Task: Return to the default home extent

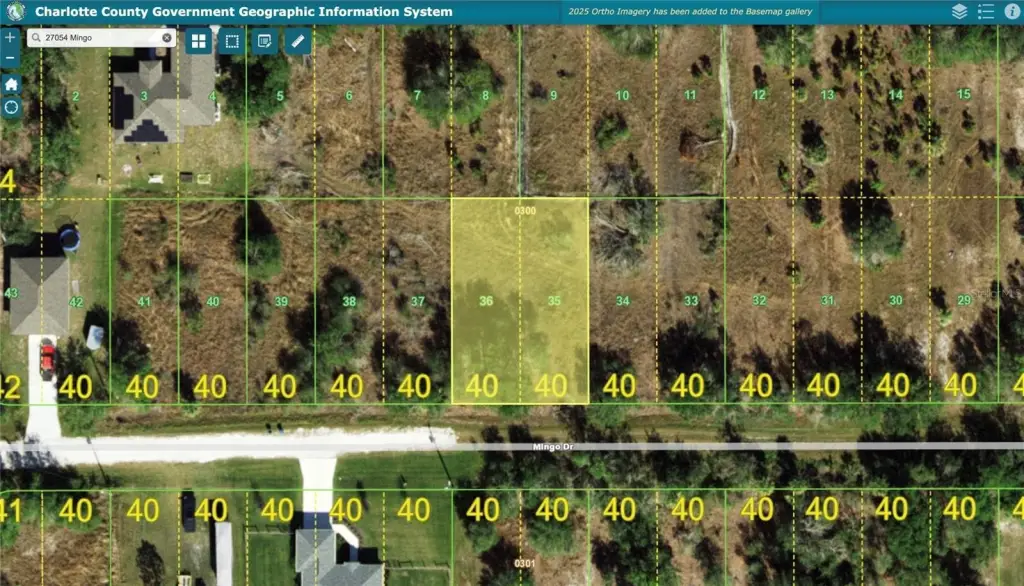Action: click(11, 84)
